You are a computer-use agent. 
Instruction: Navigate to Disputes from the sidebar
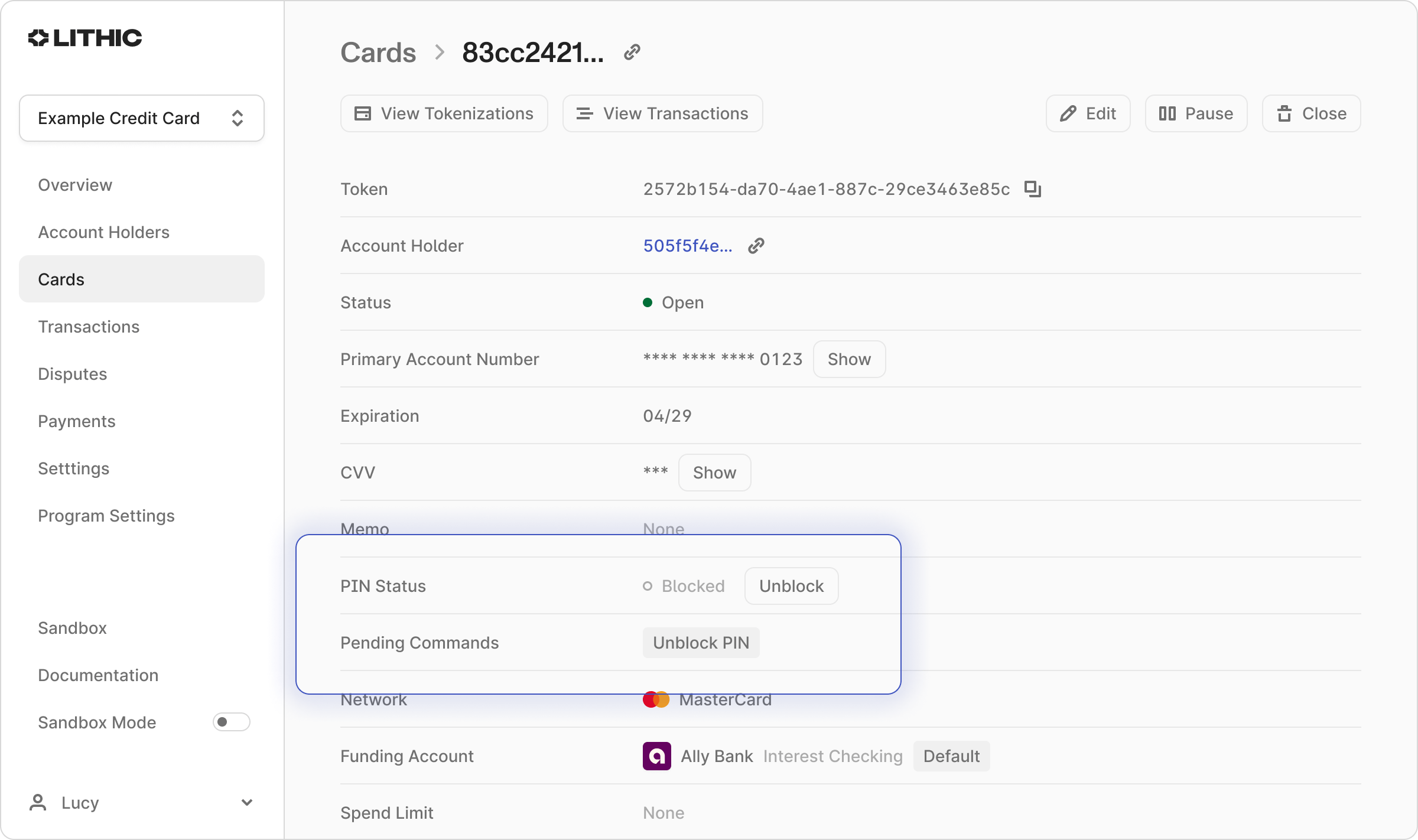point(72,373)
